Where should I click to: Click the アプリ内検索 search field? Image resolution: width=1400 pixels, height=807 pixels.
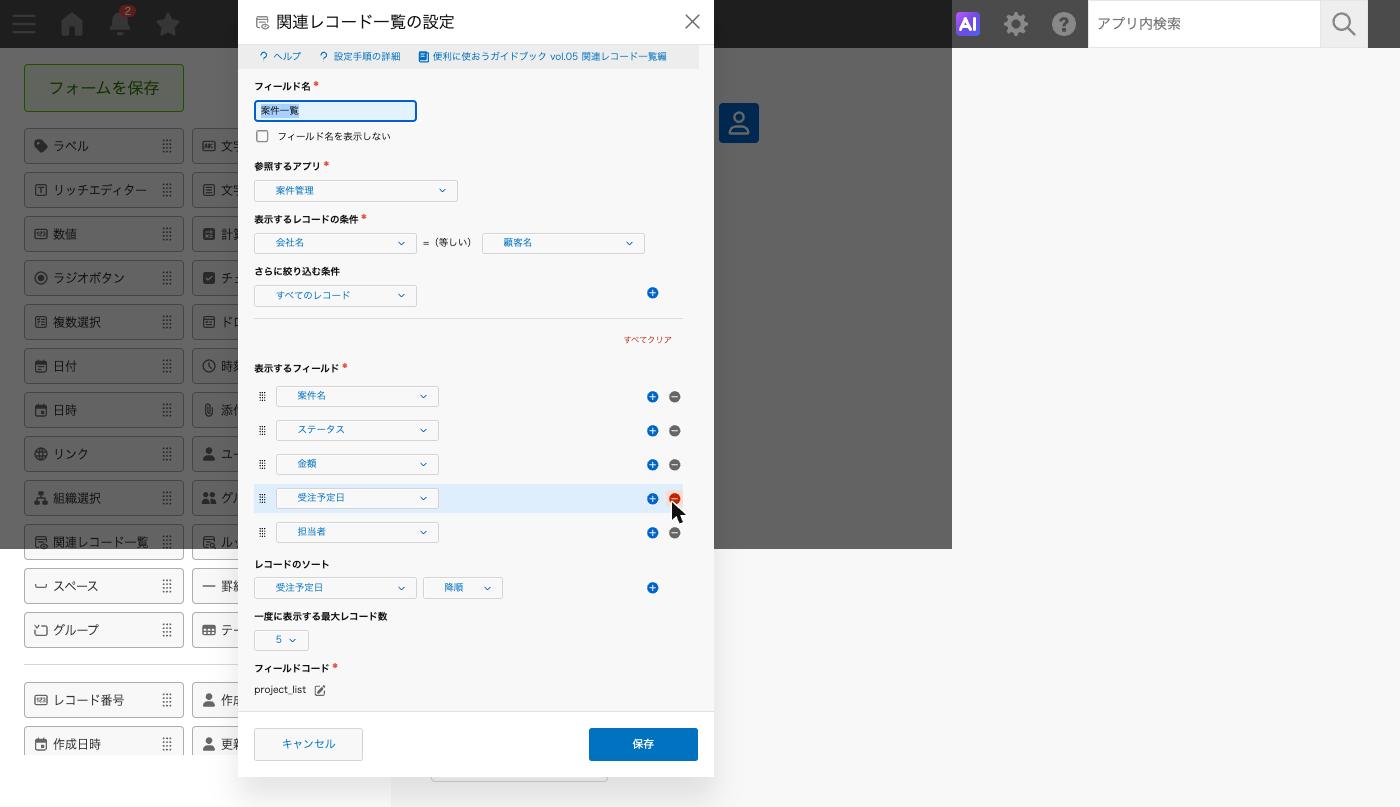click(x=1204, y=24)
